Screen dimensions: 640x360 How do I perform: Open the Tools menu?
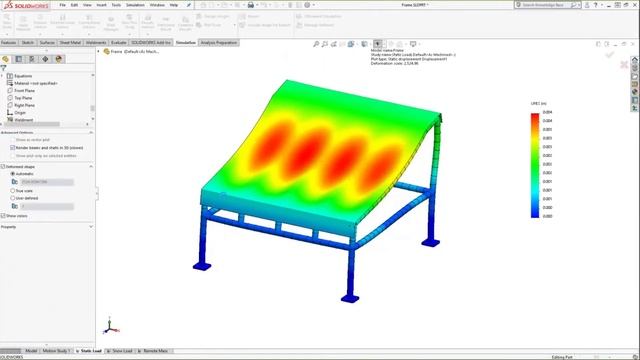pyautogui.click(x=116, y=5)
